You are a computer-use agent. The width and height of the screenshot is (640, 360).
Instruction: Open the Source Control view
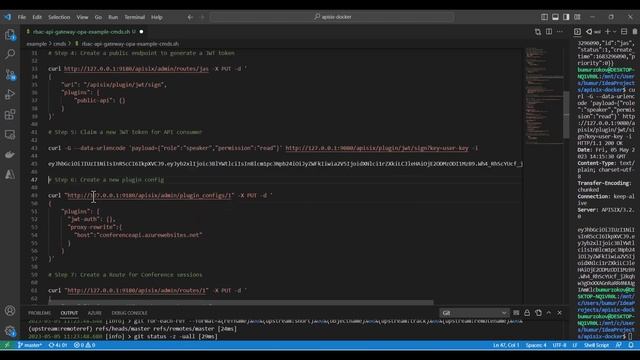click(x=10, y=74)
